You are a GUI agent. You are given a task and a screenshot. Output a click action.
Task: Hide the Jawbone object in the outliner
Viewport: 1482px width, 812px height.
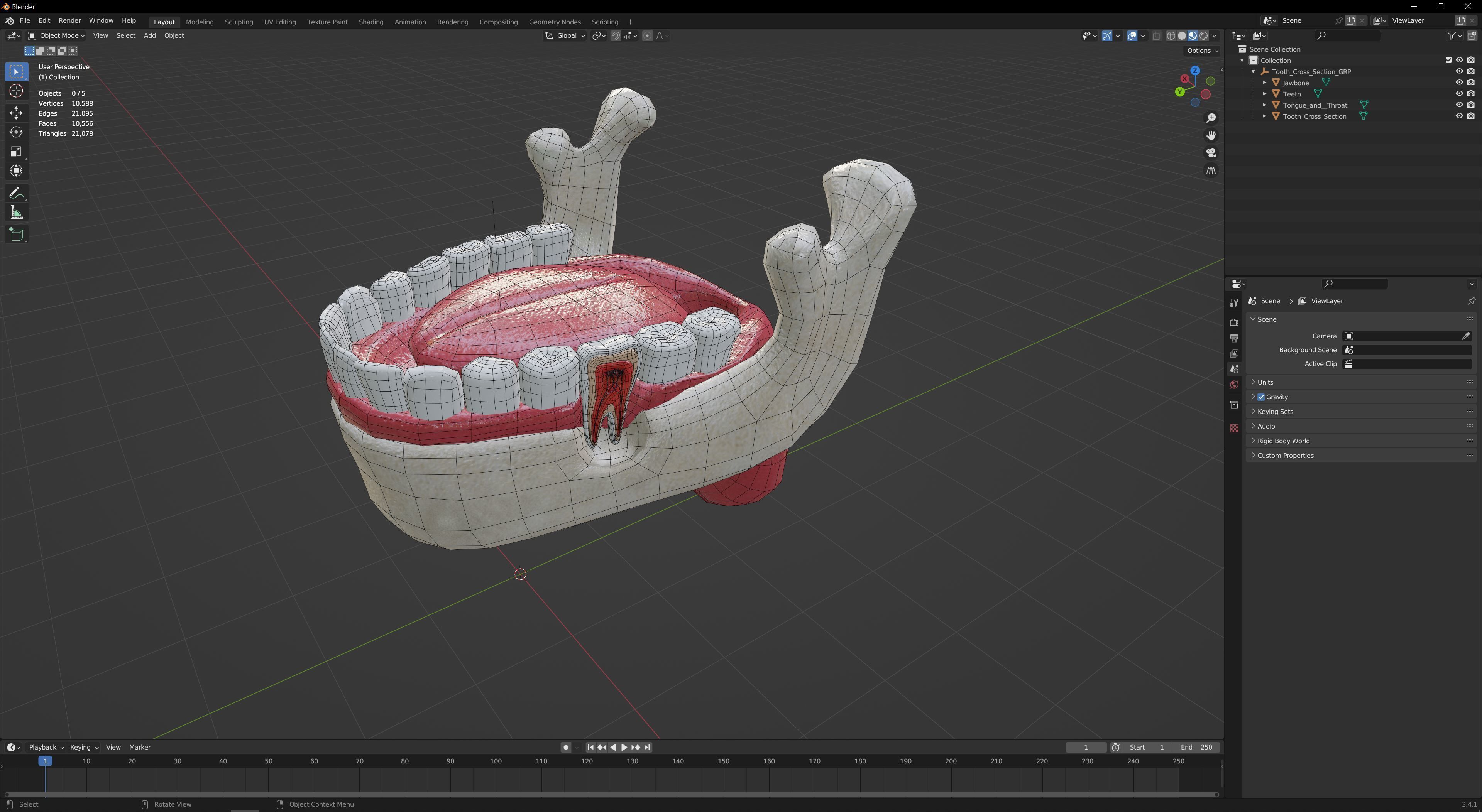pos(1459,82)
